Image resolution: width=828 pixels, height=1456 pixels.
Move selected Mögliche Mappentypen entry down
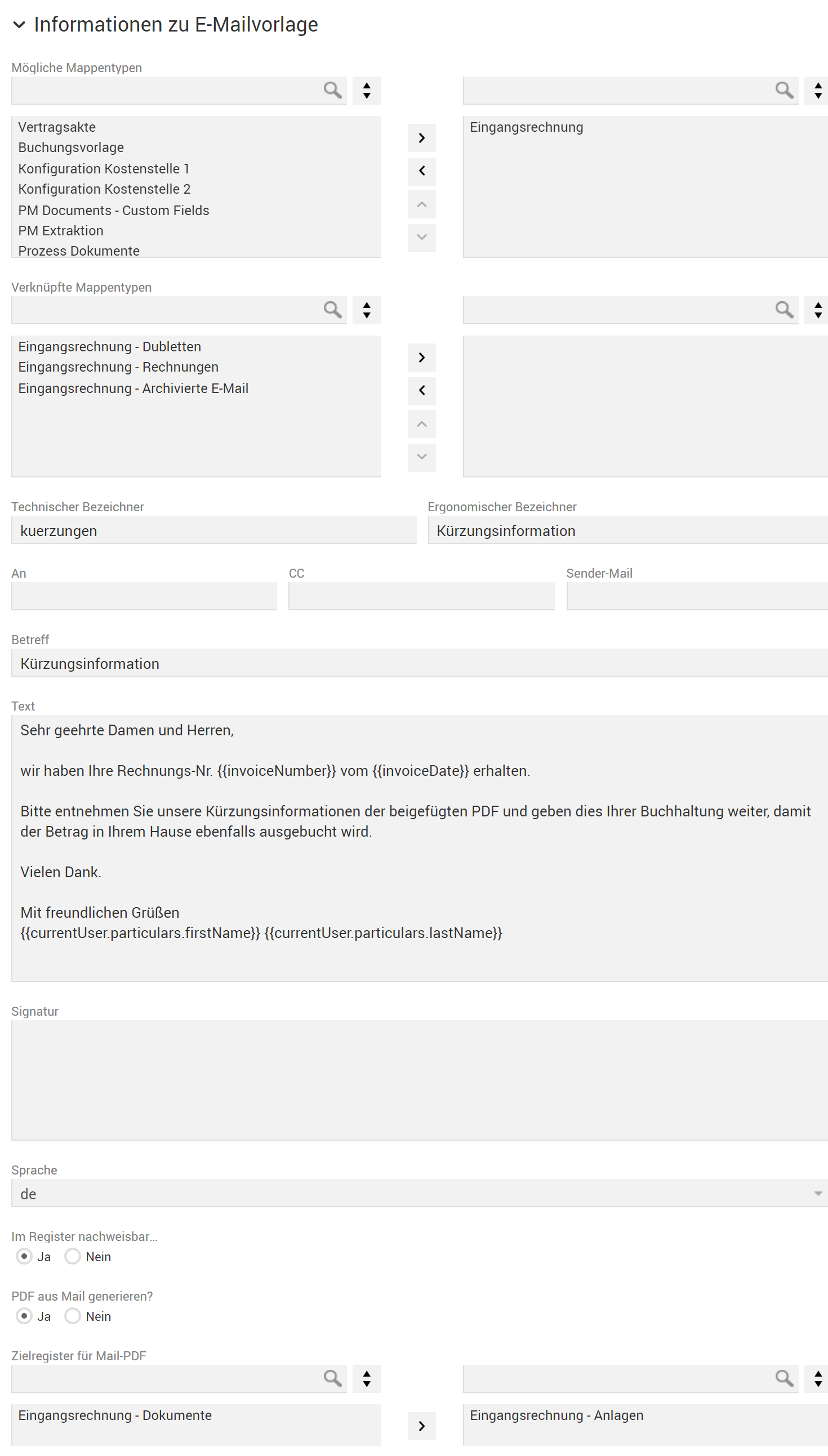422,238
